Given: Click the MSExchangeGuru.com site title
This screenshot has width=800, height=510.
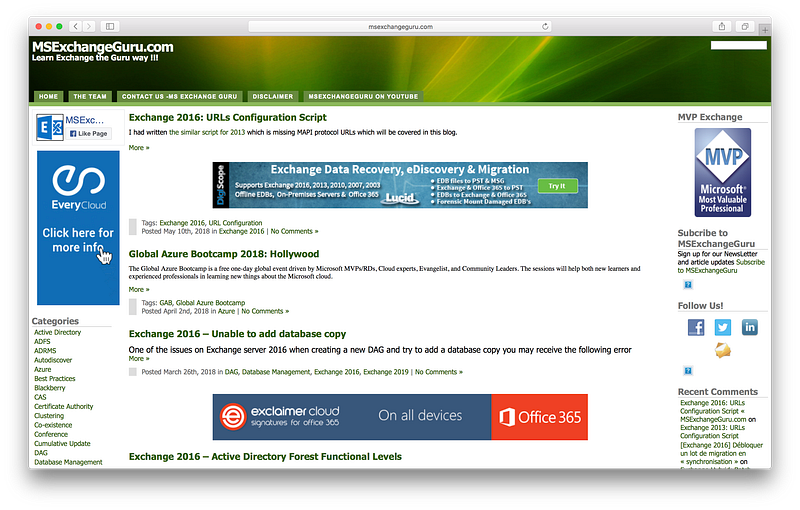Looking at the screenshot, I should (x=103, y=47).
